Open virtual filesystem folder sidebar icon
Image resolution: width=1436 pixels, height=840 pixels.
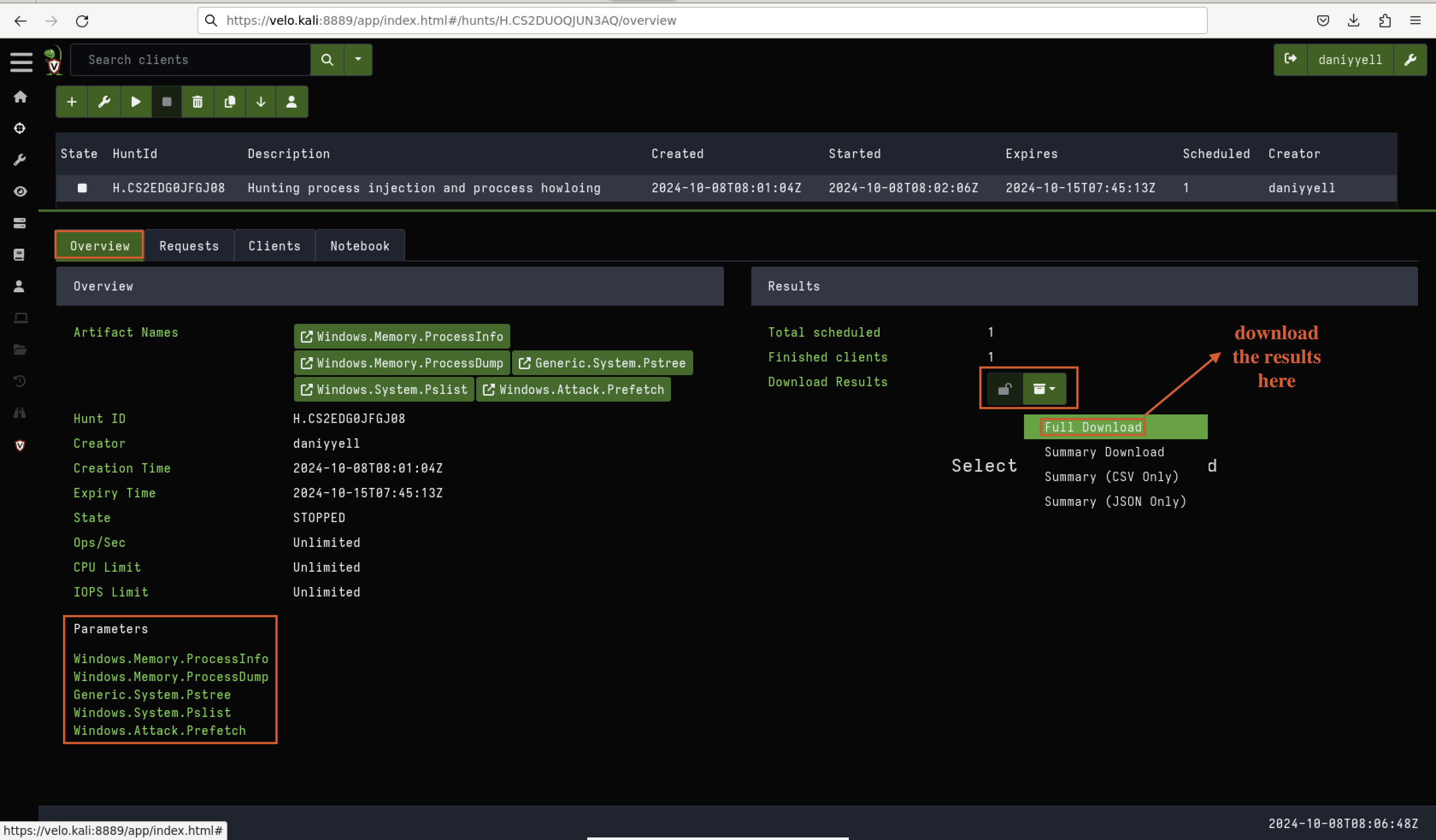20,350
